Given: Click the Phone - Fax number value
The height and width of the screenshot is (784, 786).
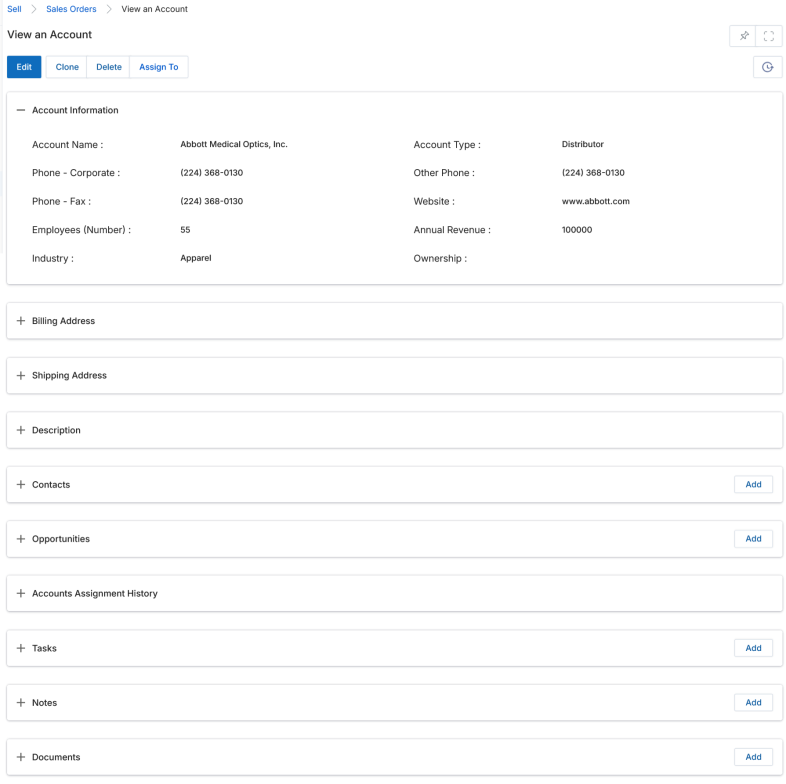Looking at the screenshot, I should (212, 202).
